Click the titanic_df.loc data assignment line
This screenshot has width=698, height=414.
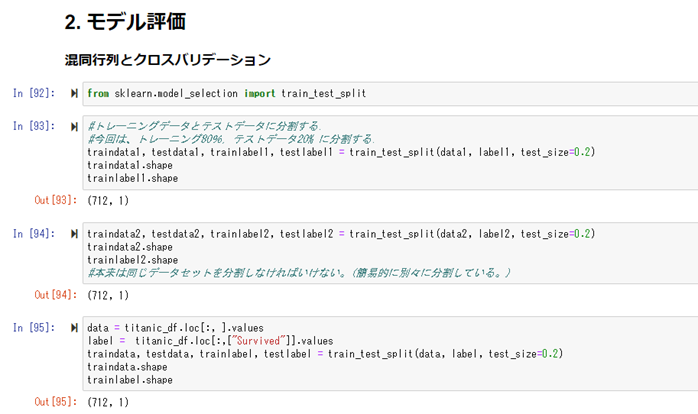[x=175, y=328]
